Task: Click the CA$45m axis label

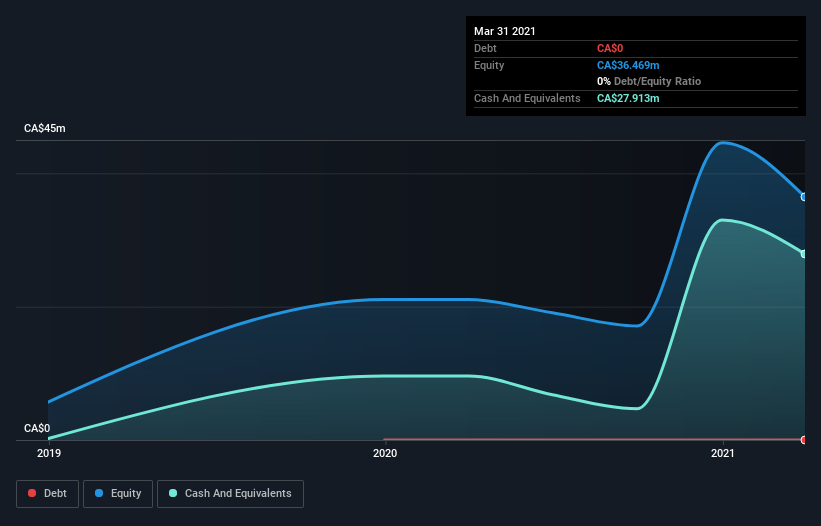Action: (45, 128)
